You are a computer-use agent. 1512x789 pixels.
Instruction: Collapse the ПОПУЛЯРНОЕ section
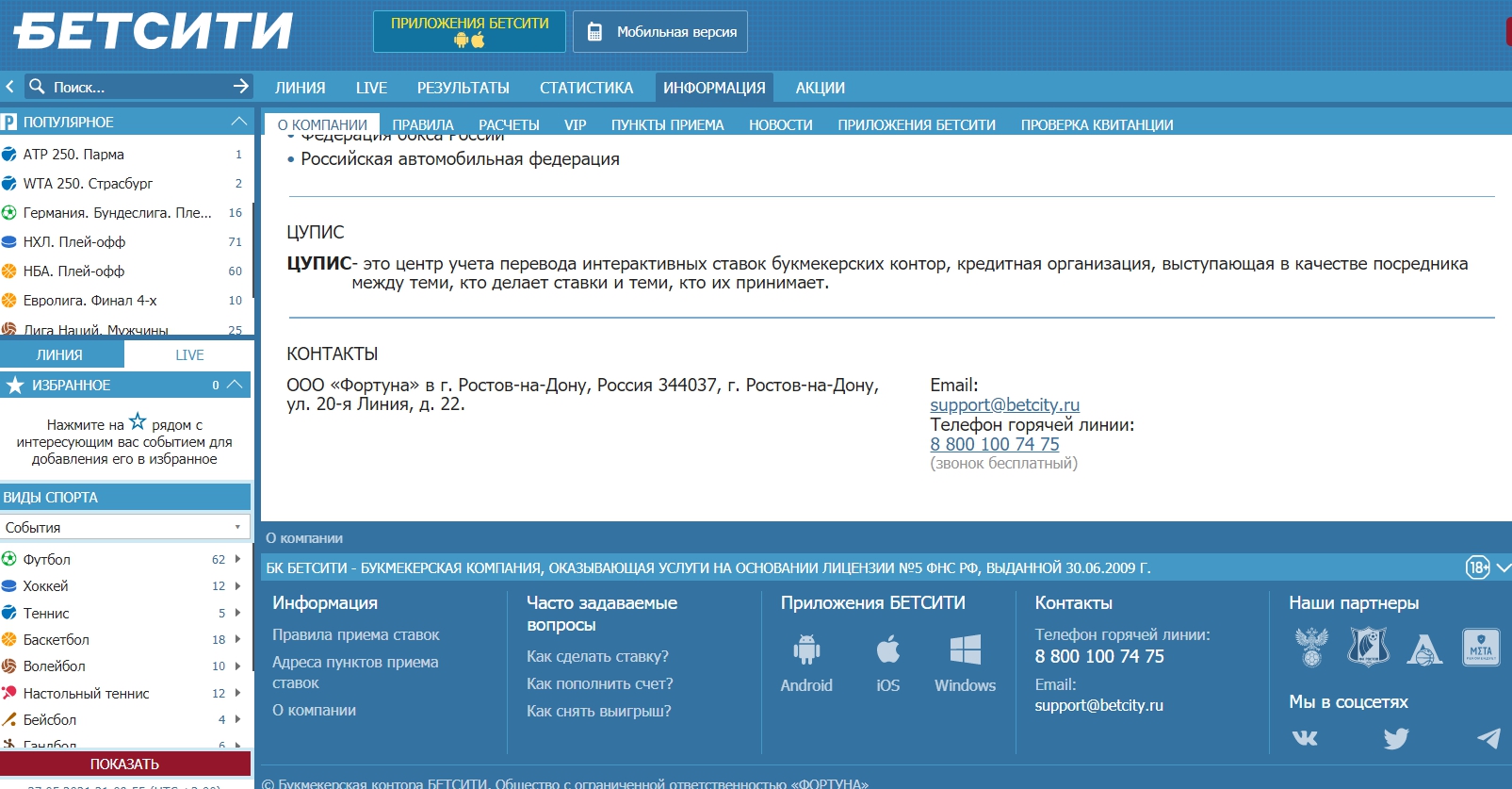point(238,122)
